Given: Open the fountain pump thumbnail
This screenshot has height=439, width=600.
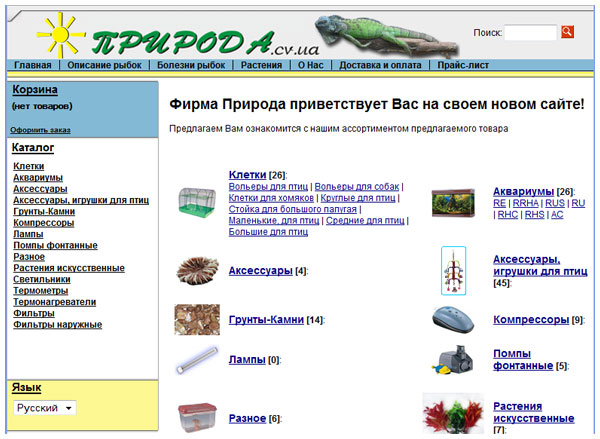Looking at the screenshot, I should 453,360.
